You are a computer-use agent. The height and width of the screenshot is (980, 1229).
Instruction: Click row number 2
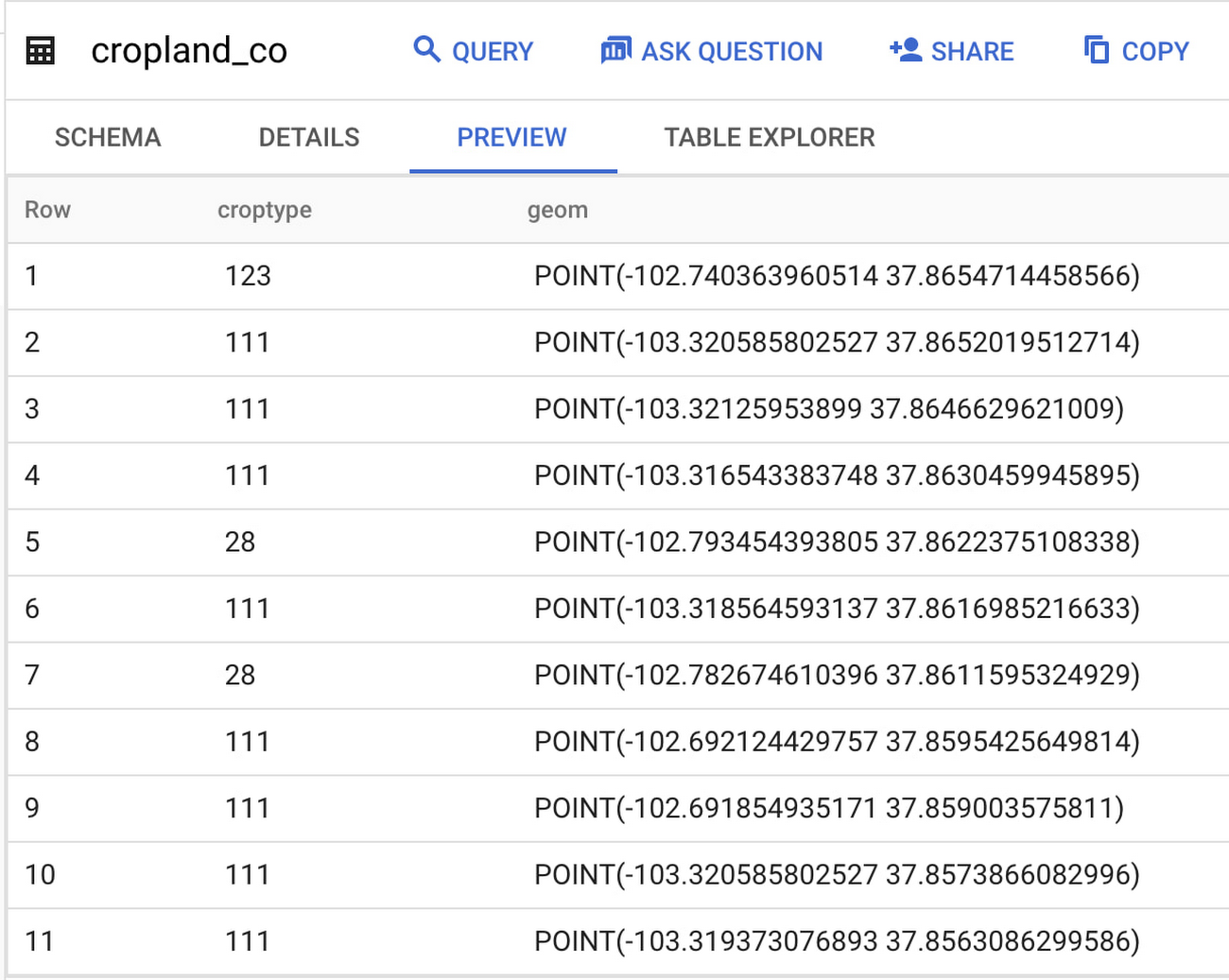coord(32,342)
